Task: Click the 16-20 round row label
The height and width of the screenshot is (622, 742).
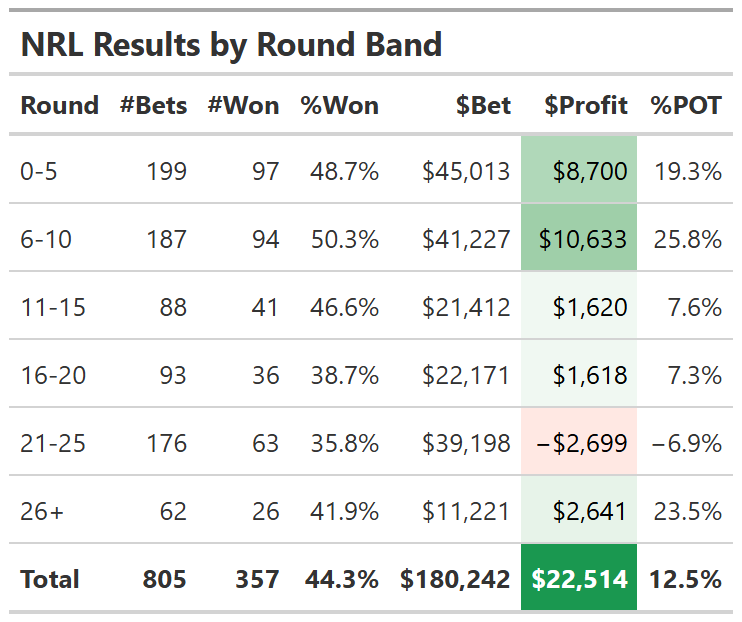Action: pos(53,375)
